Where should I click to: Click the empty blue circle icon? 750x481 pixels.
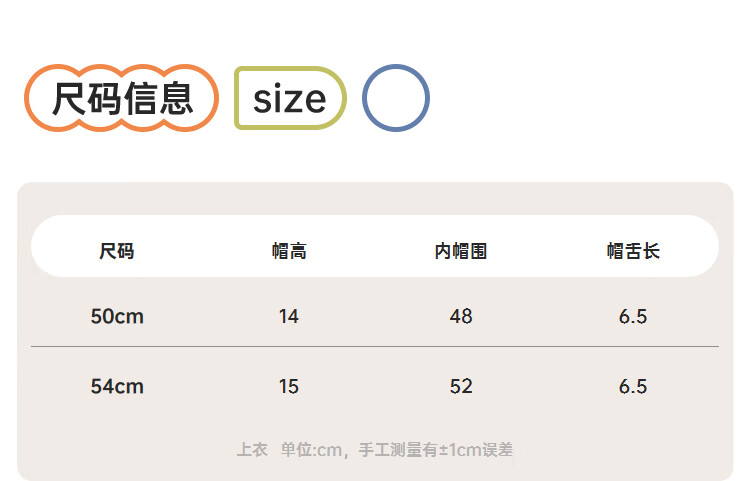tap(396, 98)
